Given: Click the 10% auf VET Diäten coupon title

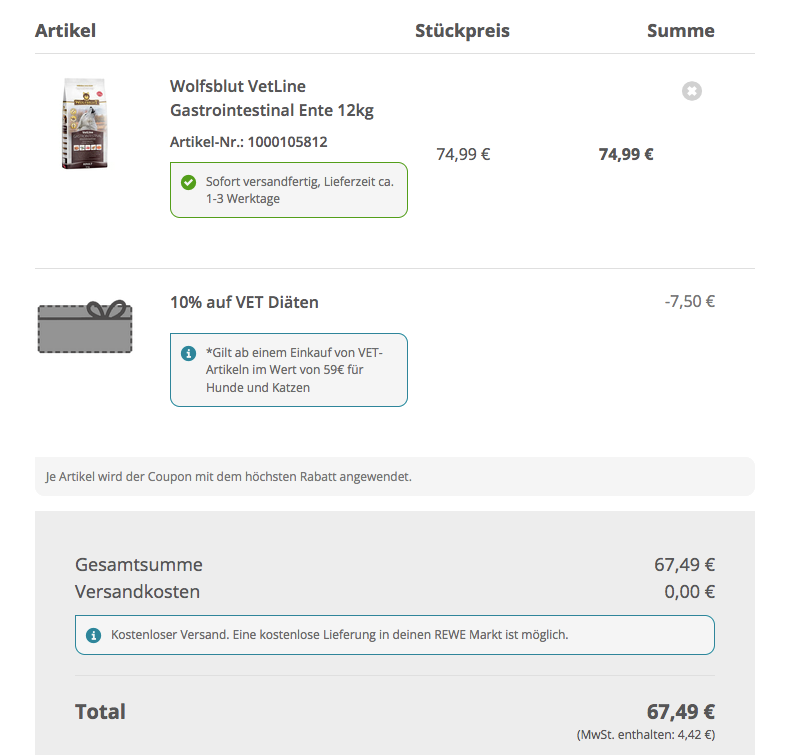Looking at the screenshot, I should 244,302.
